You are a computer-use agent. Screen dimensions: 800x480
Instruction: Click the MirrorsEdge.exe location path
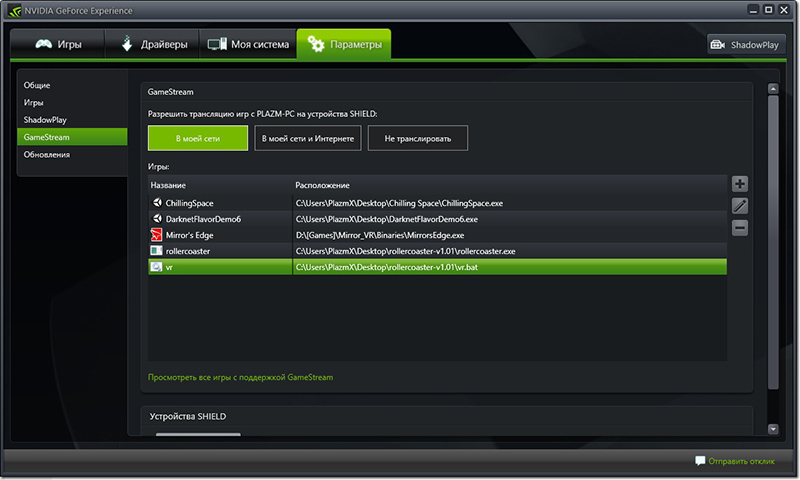[380, 235]
